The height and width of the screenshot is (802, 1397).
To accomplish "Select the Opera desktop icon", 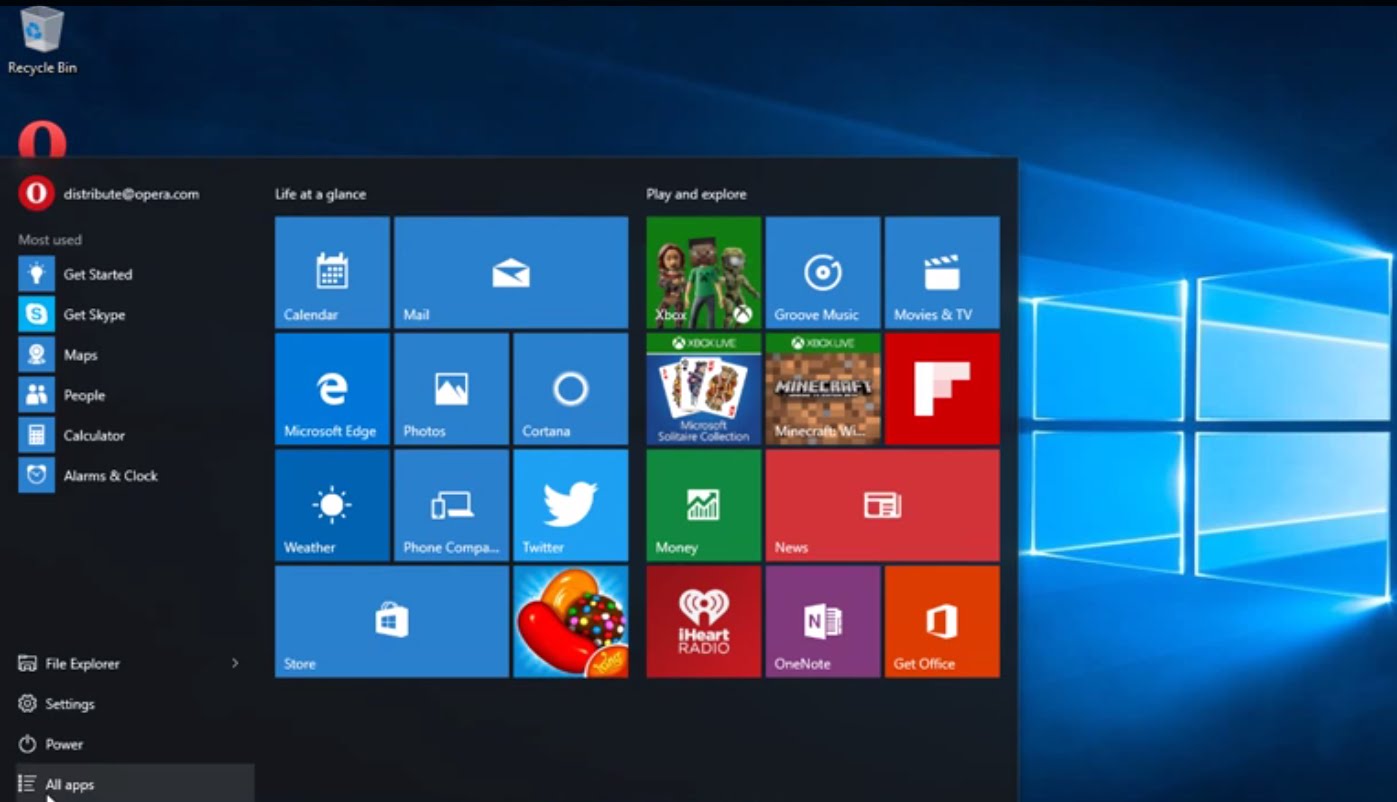I will click(42, 138).
